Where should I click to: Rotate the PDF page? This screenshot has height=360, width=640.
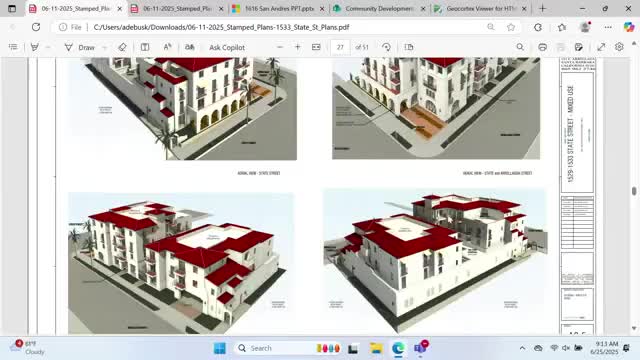click(x=386, y=47)
